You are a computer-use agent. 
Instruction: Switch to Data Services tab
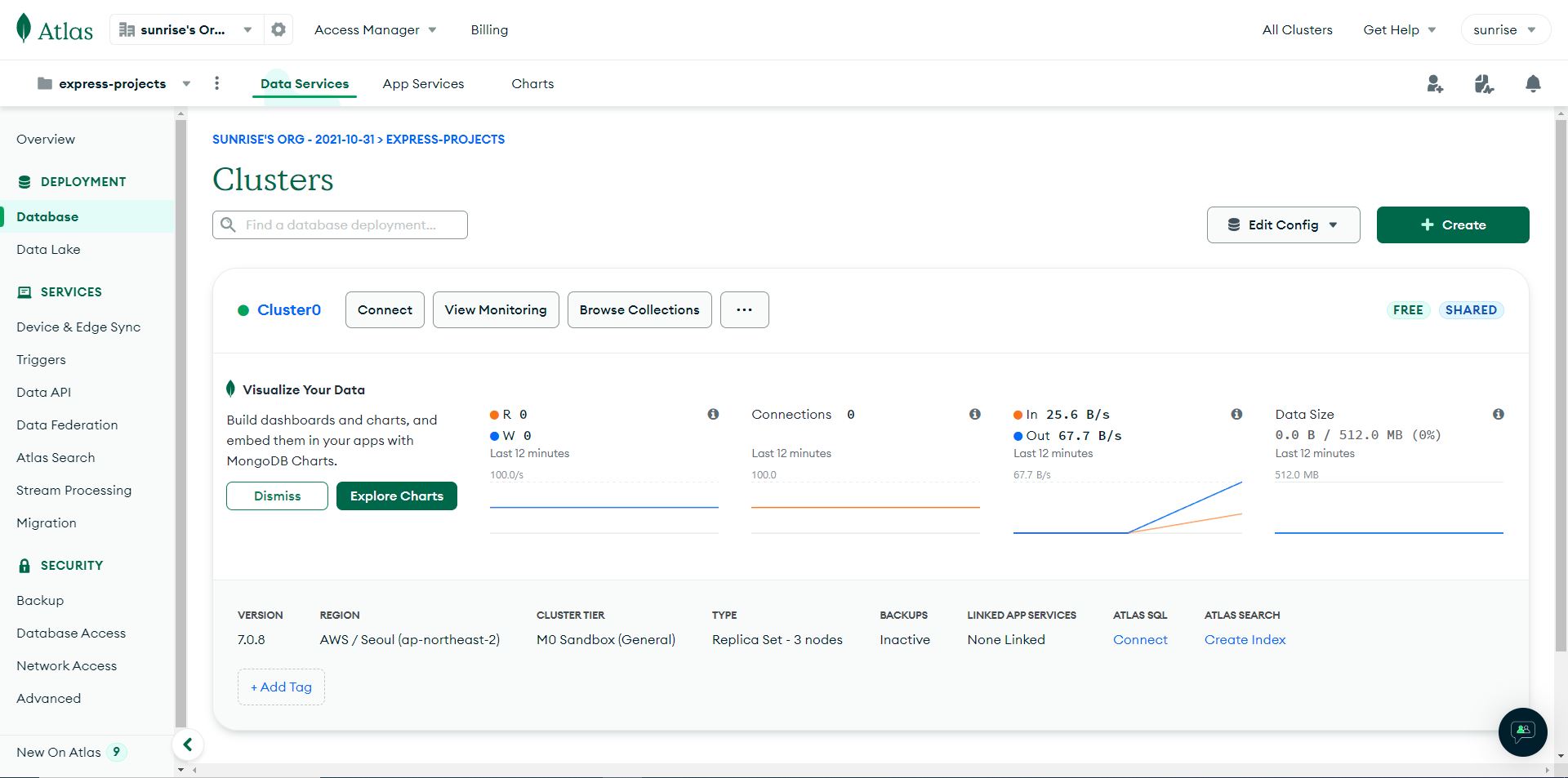tap(304, 83)
